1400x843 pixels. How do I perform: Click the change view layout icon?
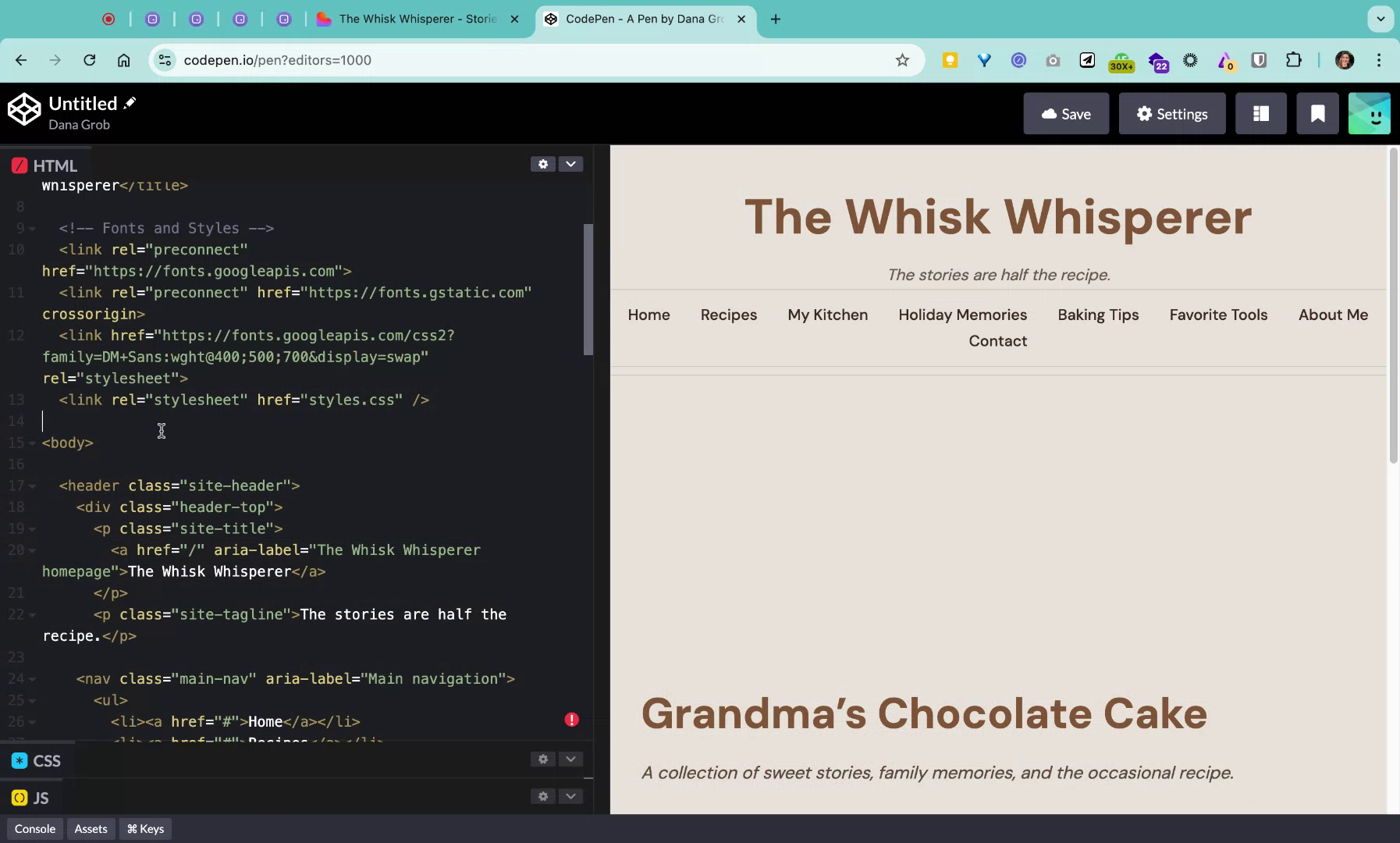point(1260,113)
